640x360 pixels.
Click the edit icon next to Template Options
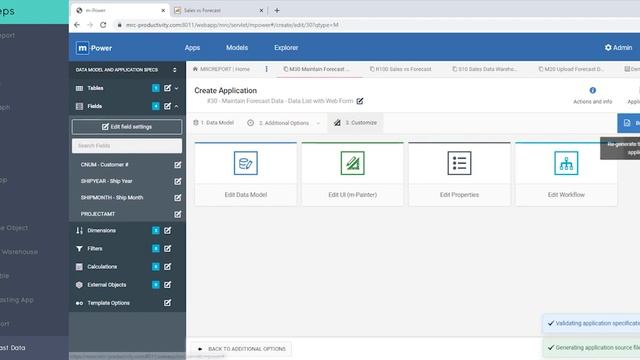click(x=167, y=302)
